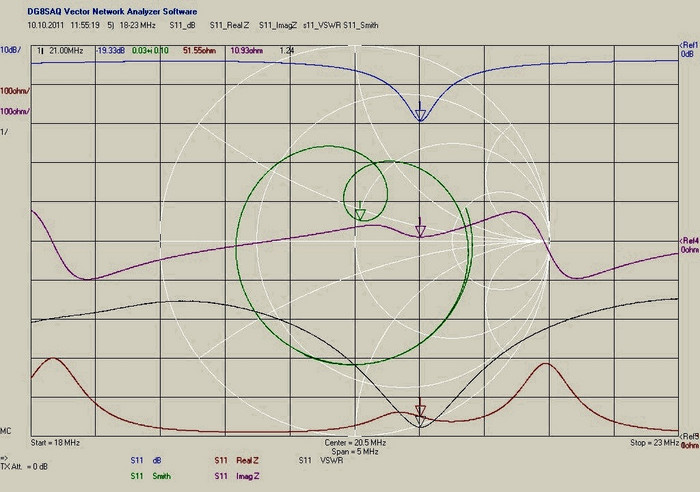
Task: Click the marker frequency 21.00MHz readout
Action: 66,50
